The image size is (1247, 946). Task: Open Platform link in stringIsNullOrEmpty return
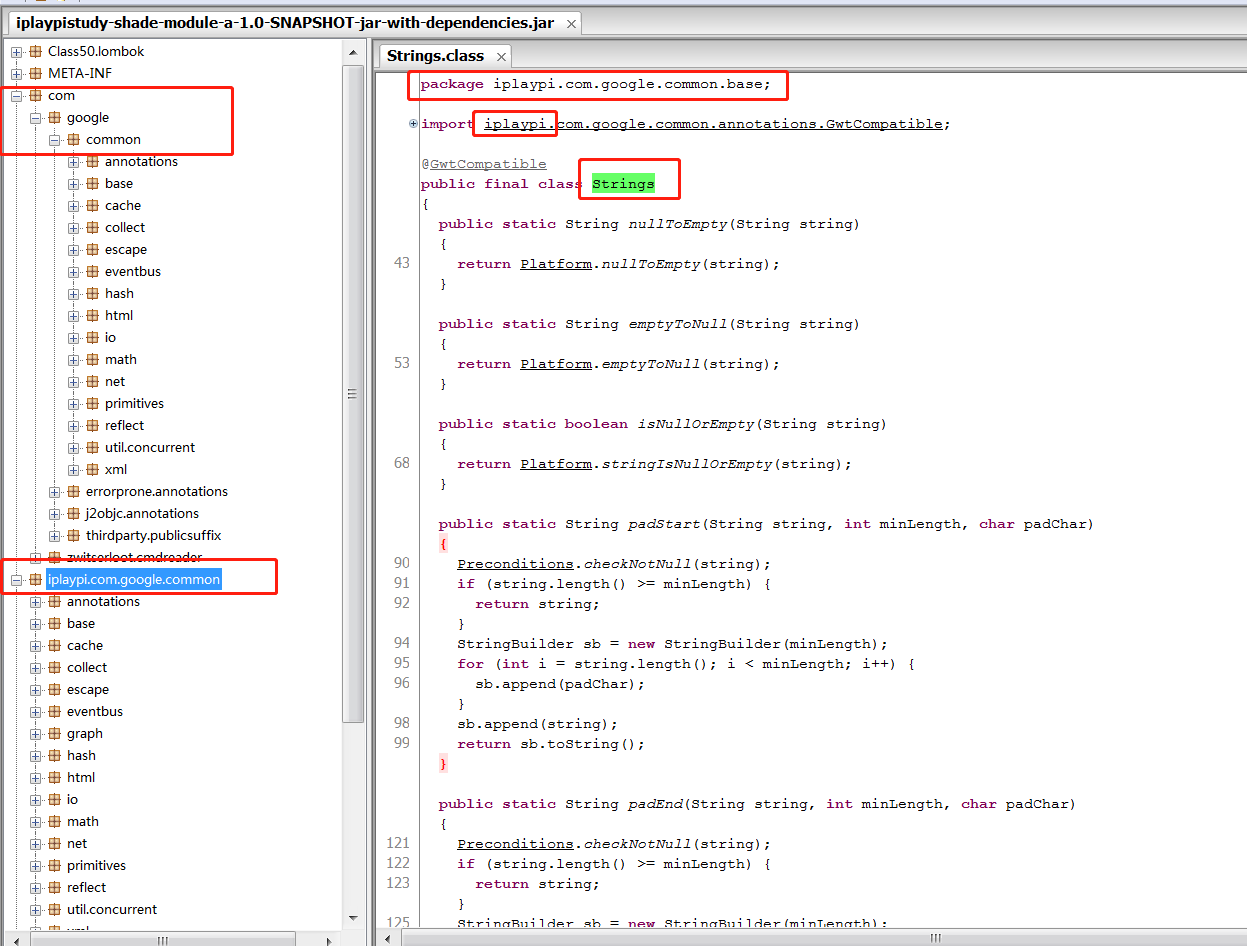pyautogui.click(x=555, y=464)
